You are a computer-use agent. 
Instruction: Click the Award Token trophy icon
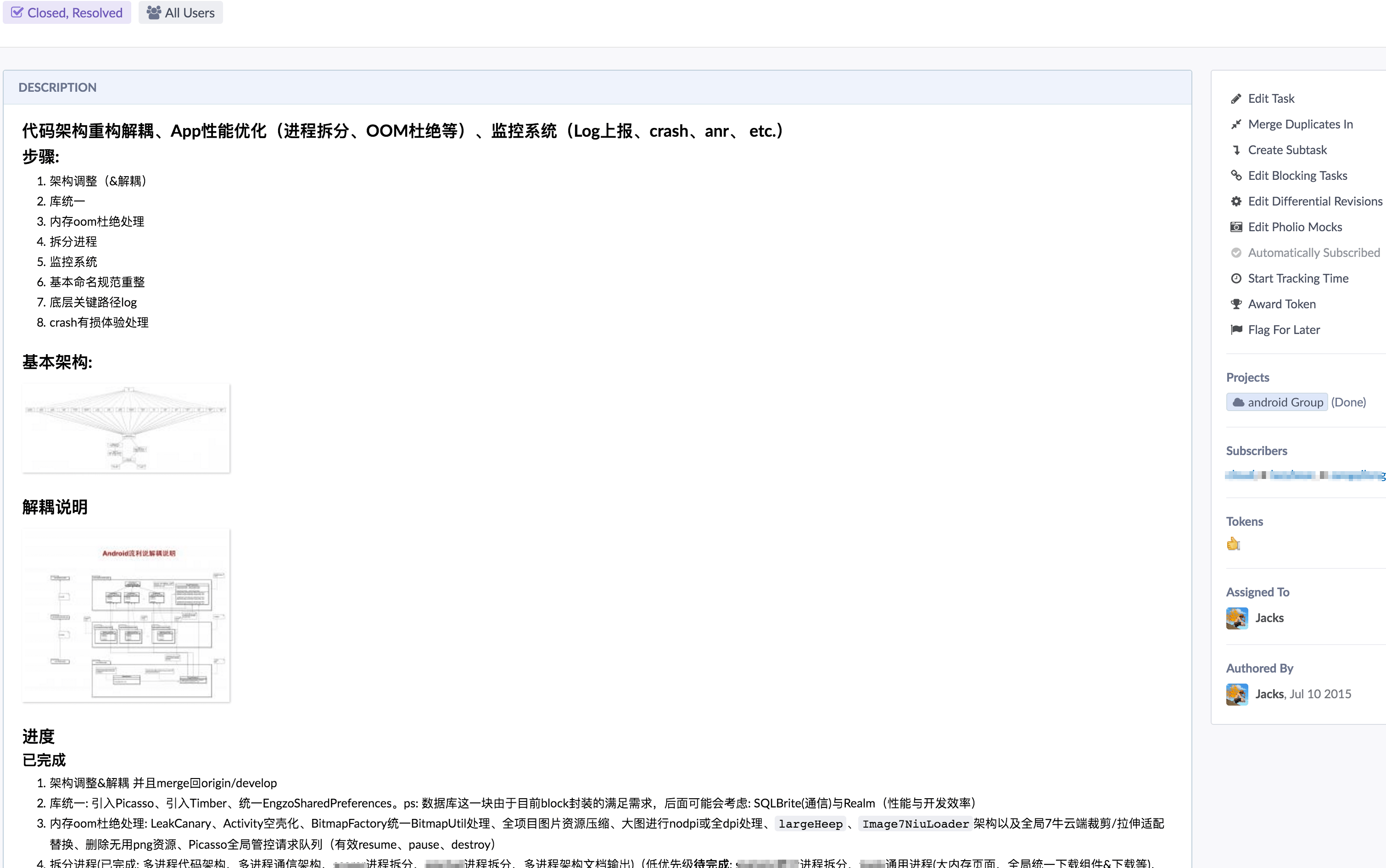1236,304
